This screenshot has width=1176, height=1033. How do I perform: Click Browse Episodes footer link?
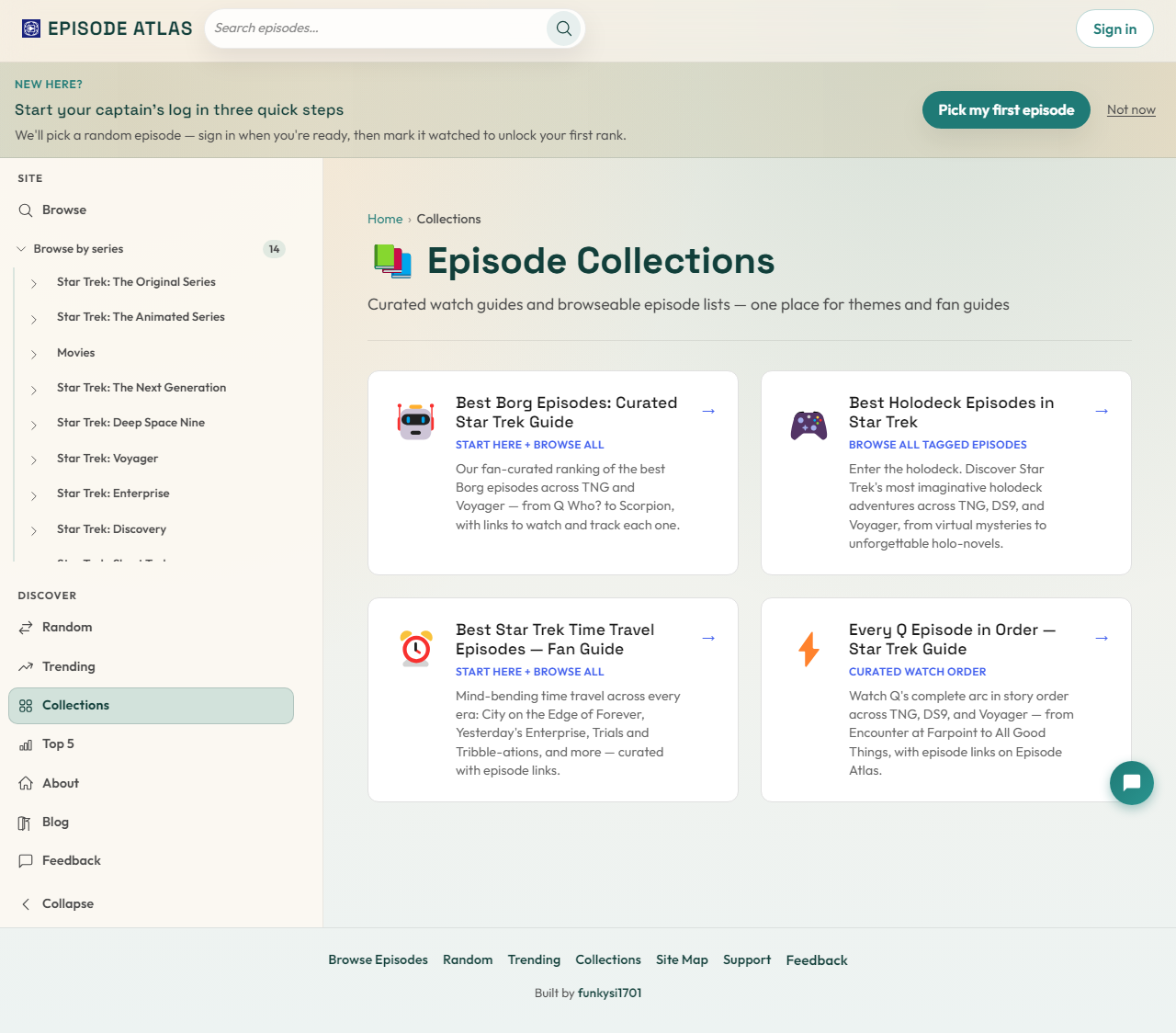tap(379, 959)
